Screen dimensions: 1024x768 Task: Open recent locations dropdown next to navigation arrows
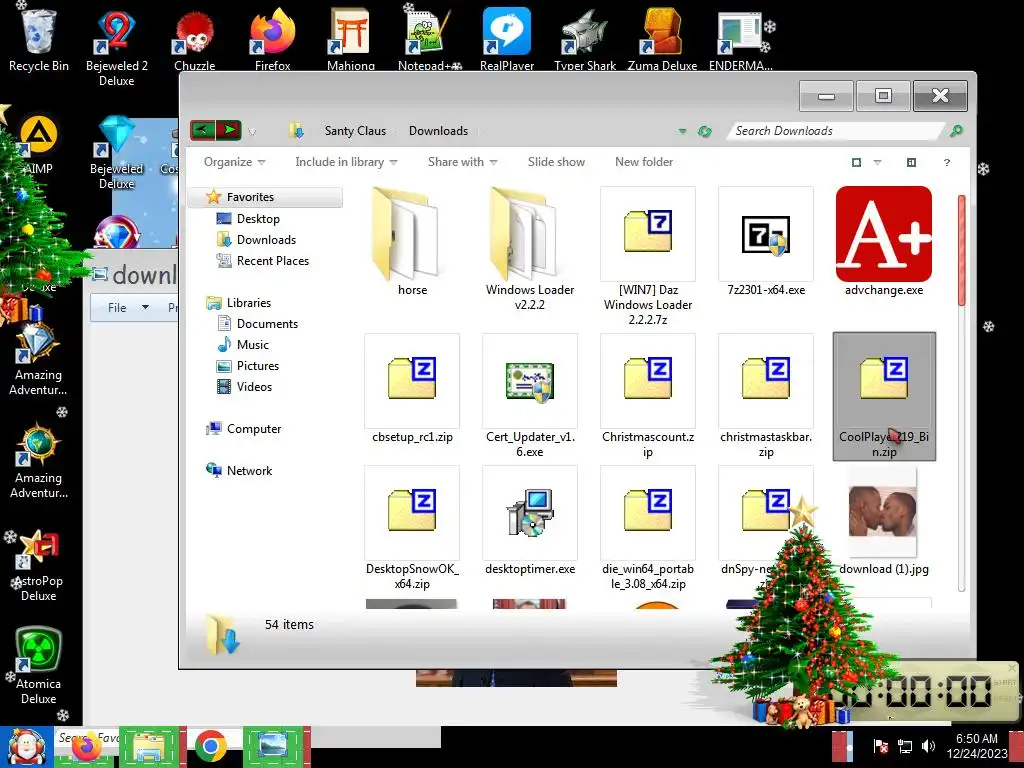point(252,132)
